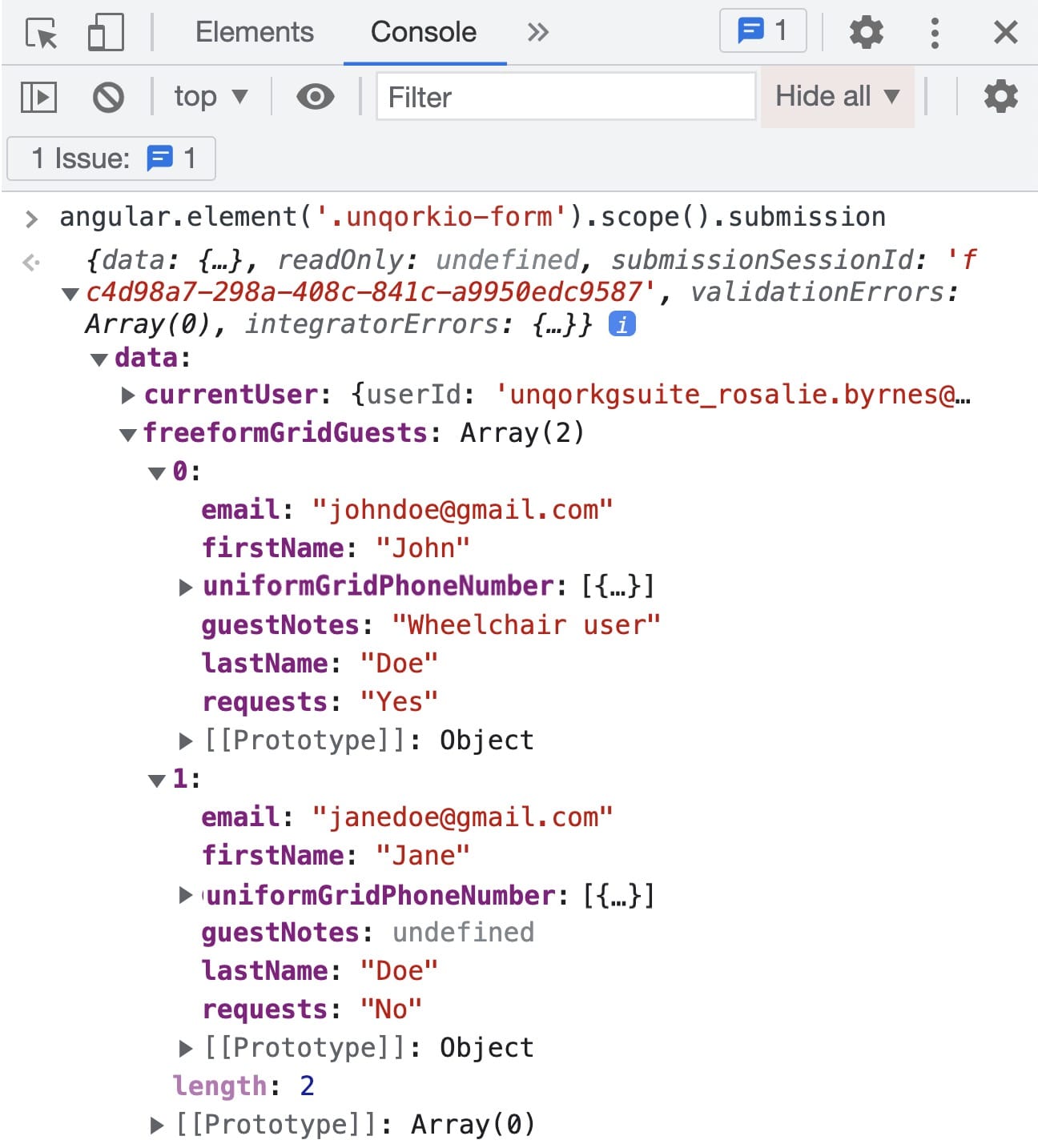1038x1148 pixels.
Task: Open the Hide all log levels dropdown
Action: (838, 97)
